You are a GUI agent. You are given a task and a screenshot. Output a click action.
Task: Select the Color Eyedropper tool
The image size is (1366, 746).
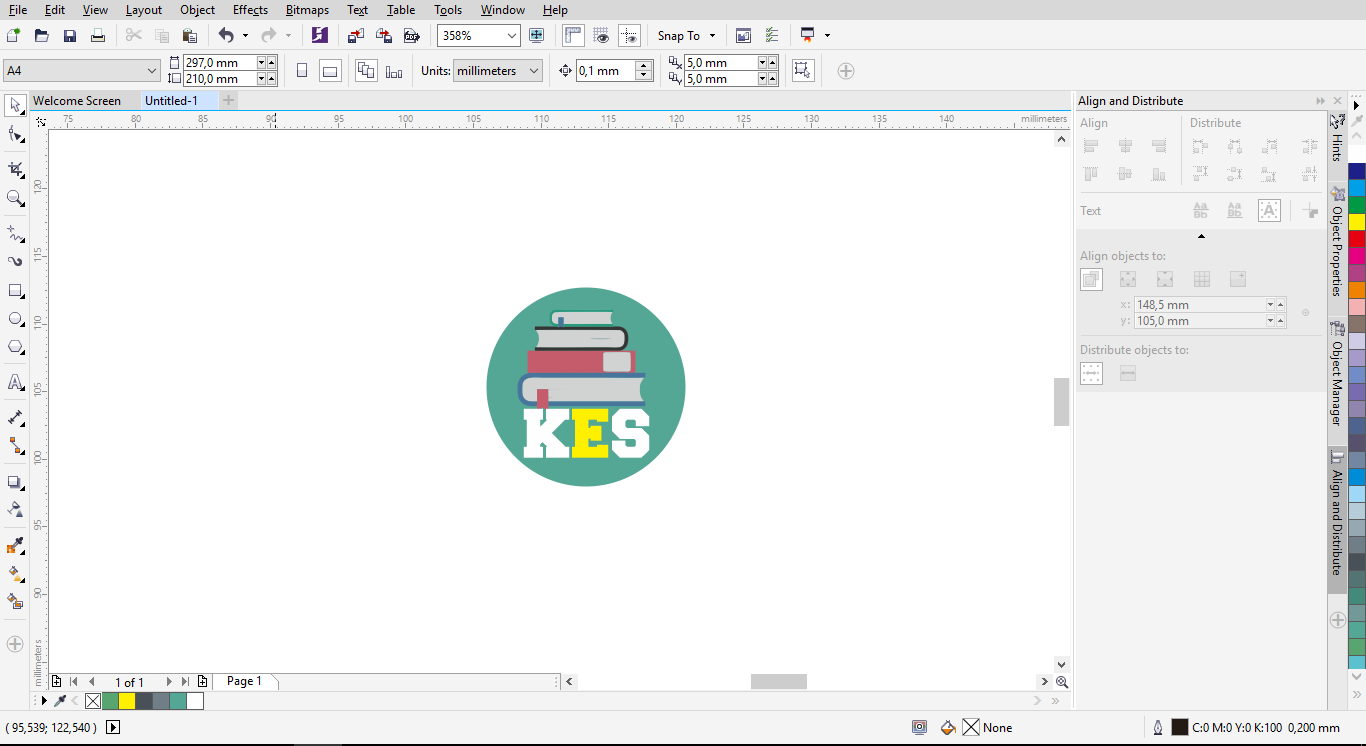[15, 546]
